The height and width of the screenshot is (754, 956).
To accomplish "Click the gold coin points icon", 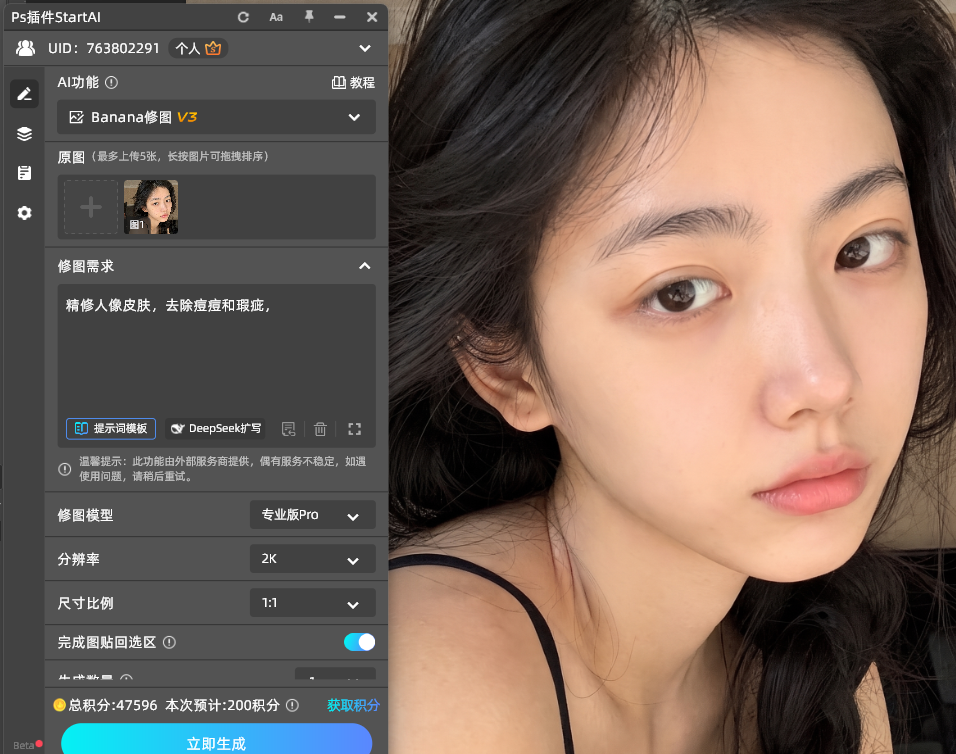I will pyautogui.click(x=59, y=705).
